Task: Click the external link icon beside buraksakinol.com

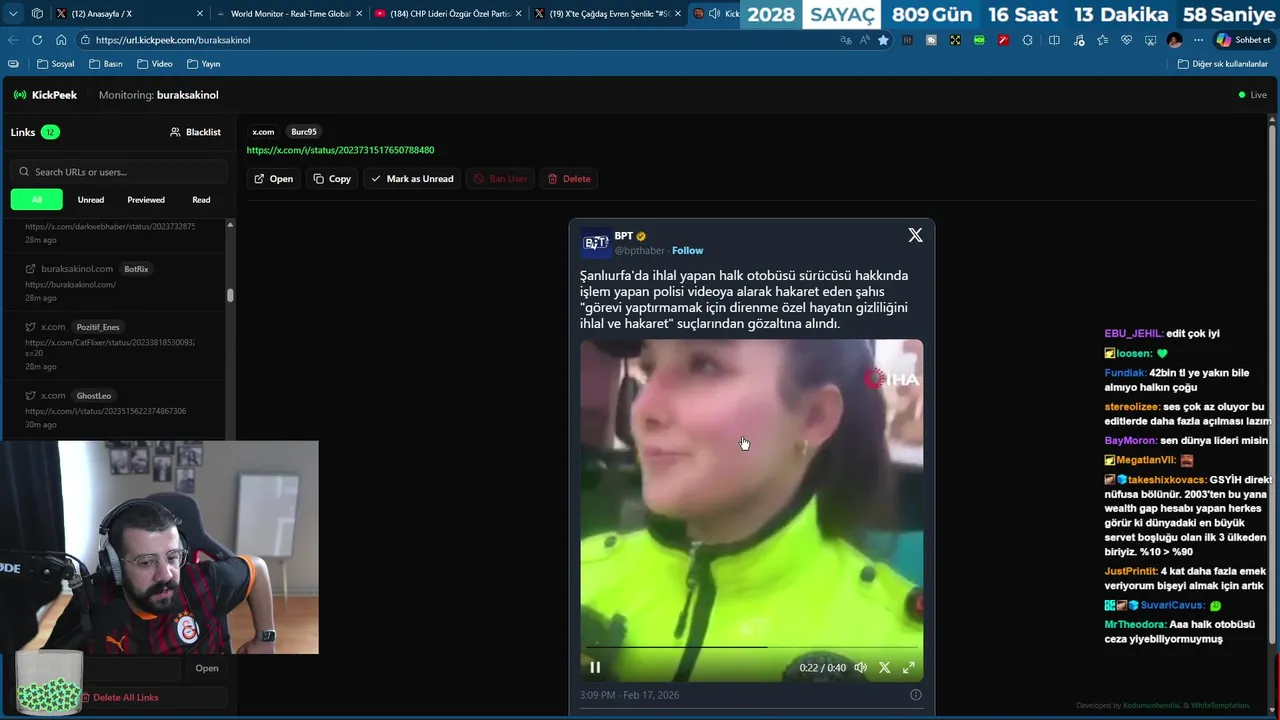Action: 31,269
